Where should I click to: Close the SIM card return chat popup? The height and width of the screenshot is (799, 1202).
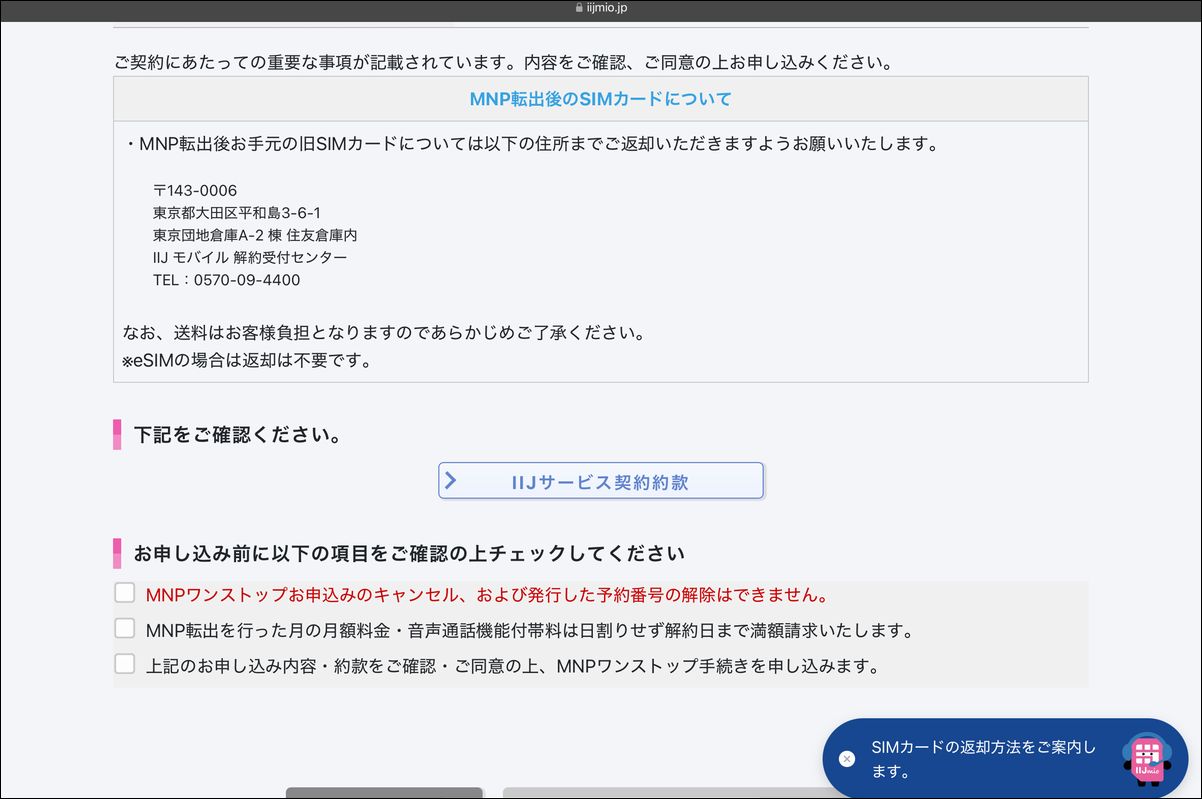[847, 759]
